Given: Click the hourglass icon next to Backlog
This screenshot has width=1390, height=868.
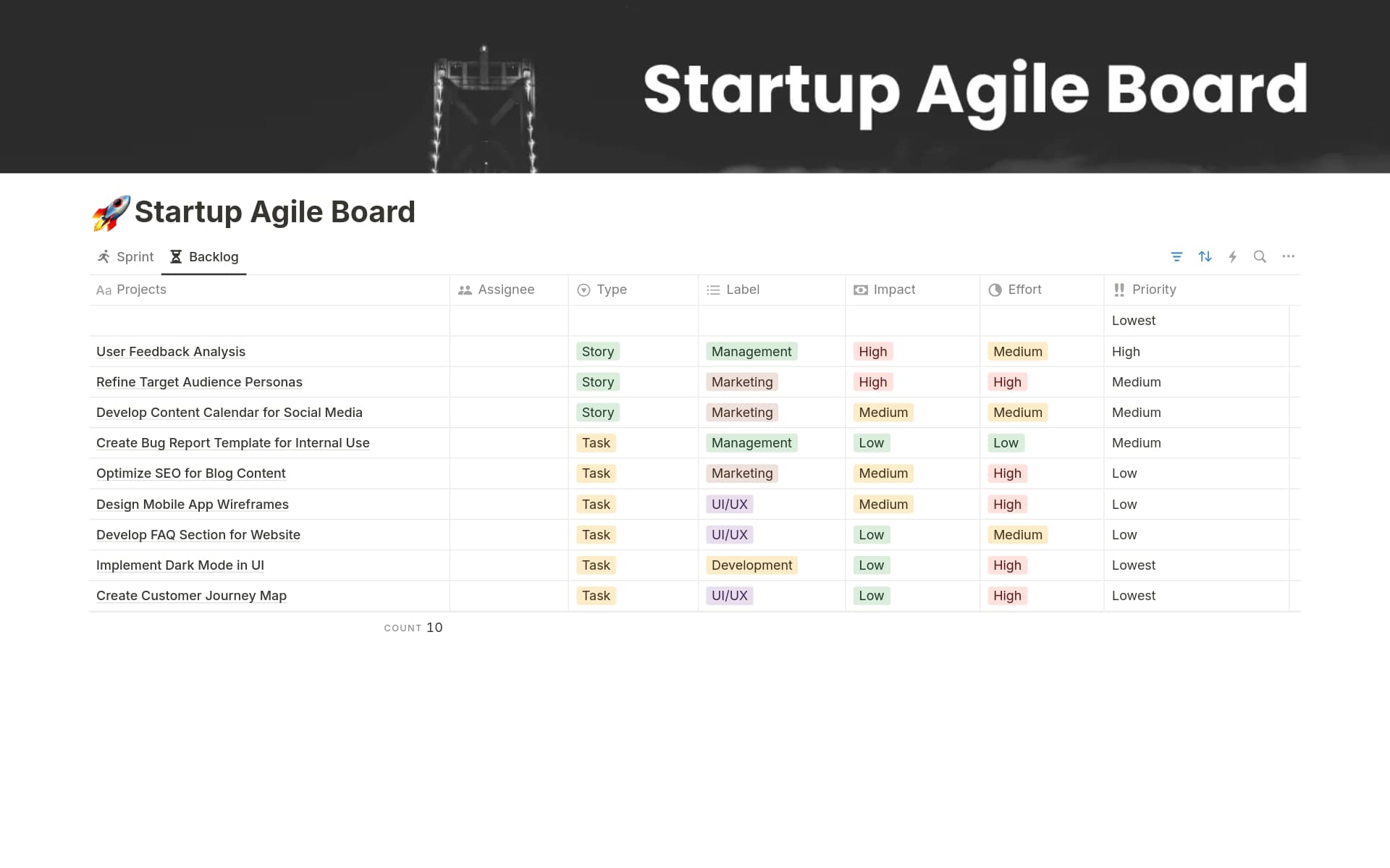Looking at the screenshot, I should point(174,256).
